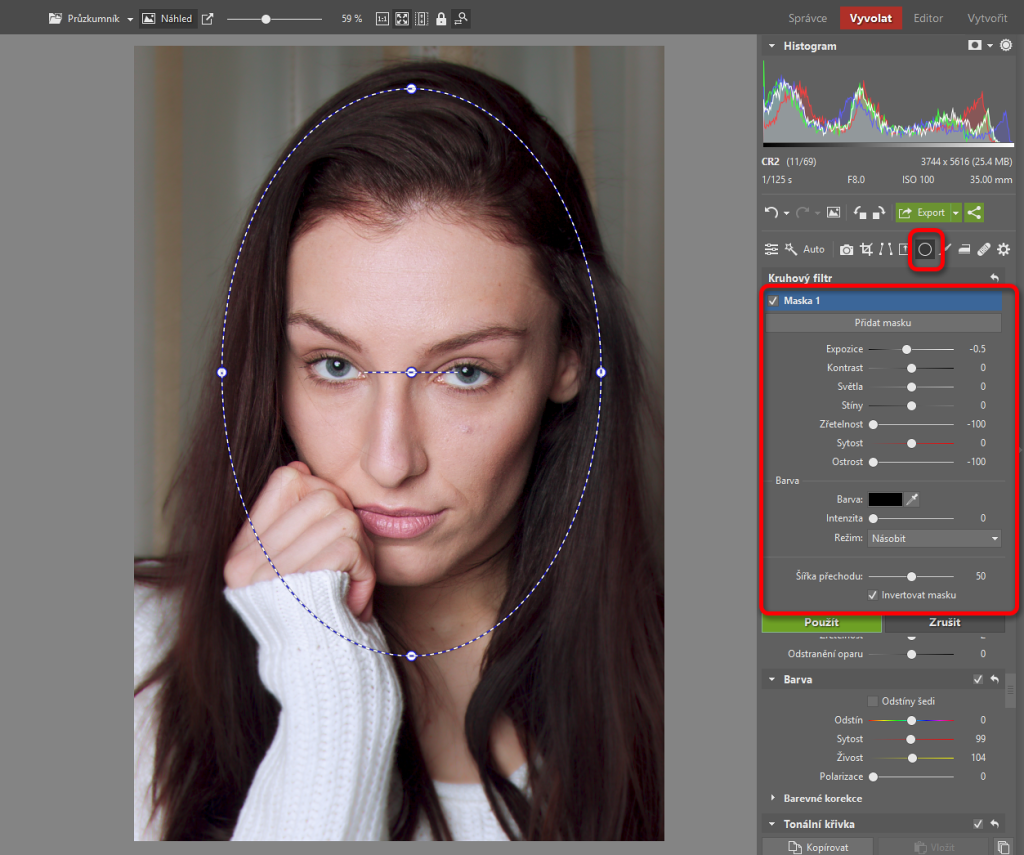Viewport: 1024px width, 855px height.
Task: Collapse the Barva section
Action: point(772,679)
